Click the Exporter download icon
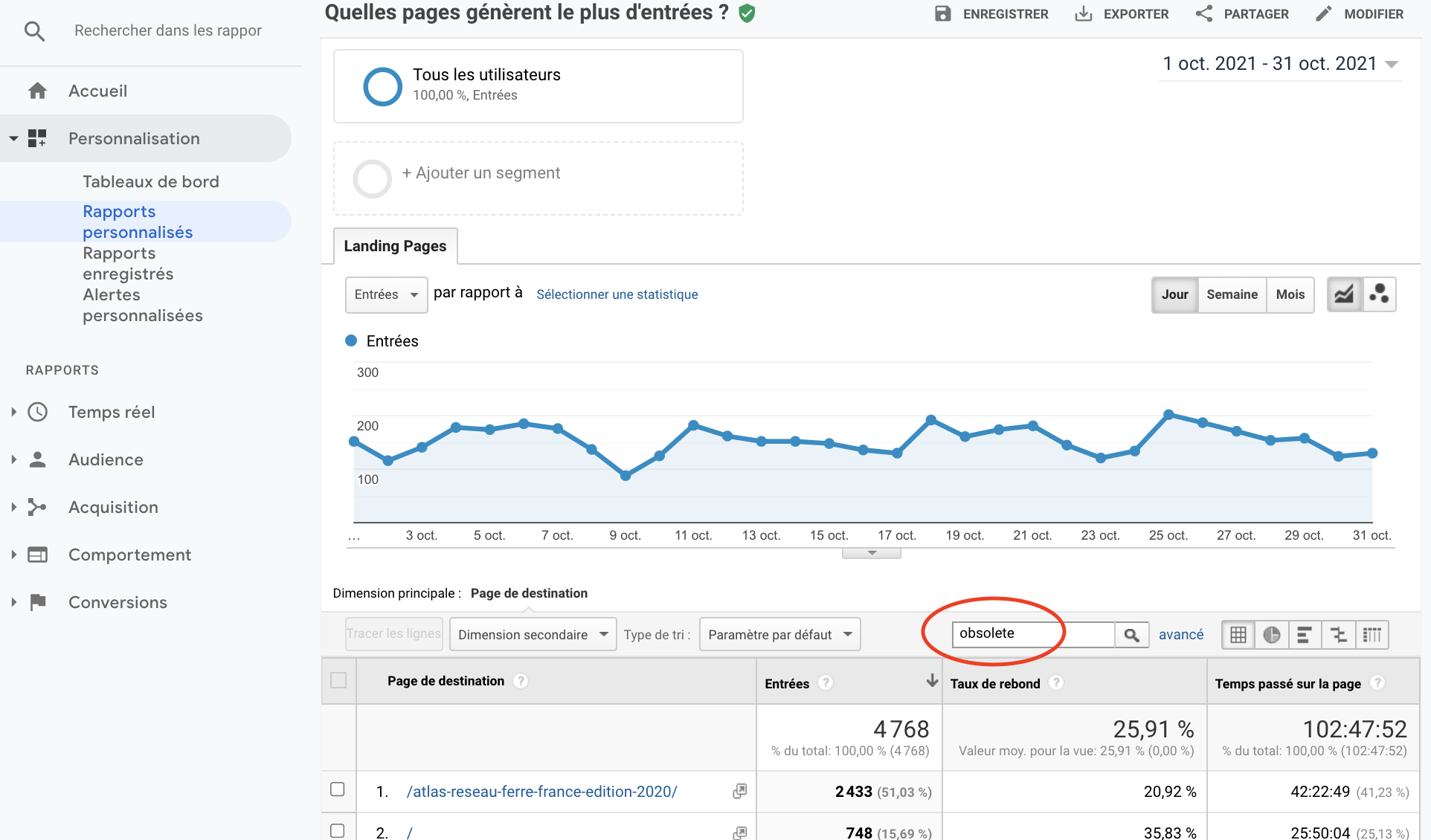1431x840 pixels. coord(1084,14)
